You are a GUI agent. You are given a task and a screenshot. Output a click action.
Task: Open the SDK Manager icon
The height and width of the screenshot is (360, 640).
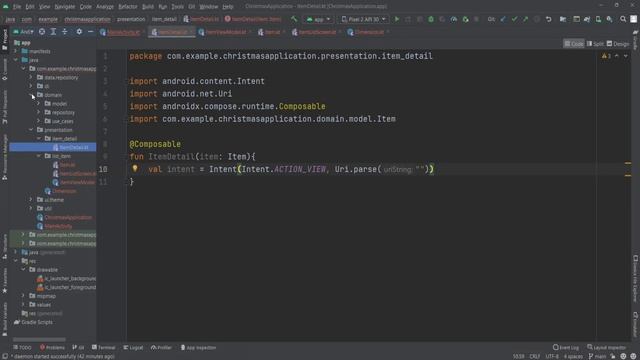click(609, 19)
